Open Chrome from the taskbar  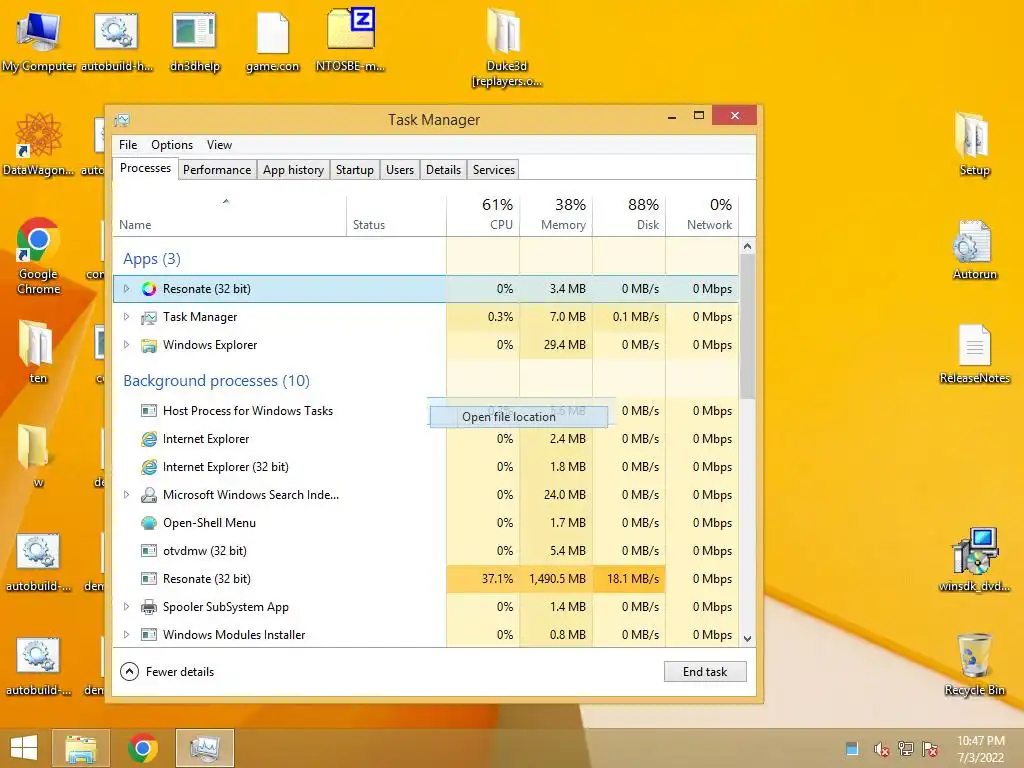tap(142, 748)
